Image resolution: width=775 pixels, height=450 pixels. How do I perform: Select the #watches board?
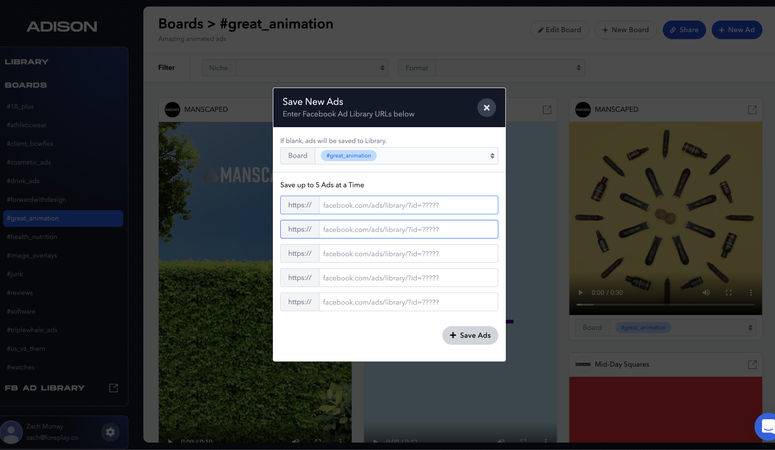(x=20, y=367)
